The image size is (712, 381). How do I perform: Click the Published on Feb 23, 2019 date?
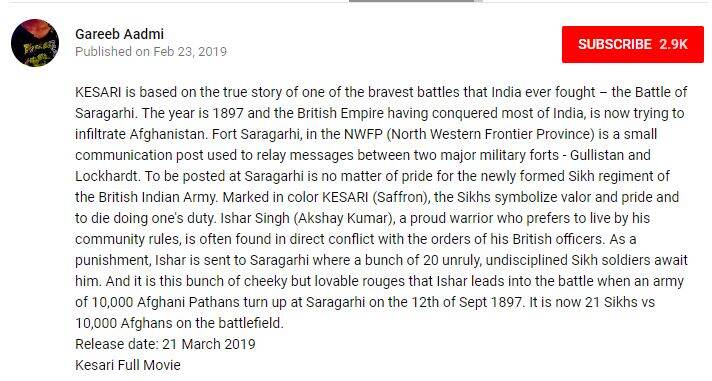pos(151,52)
